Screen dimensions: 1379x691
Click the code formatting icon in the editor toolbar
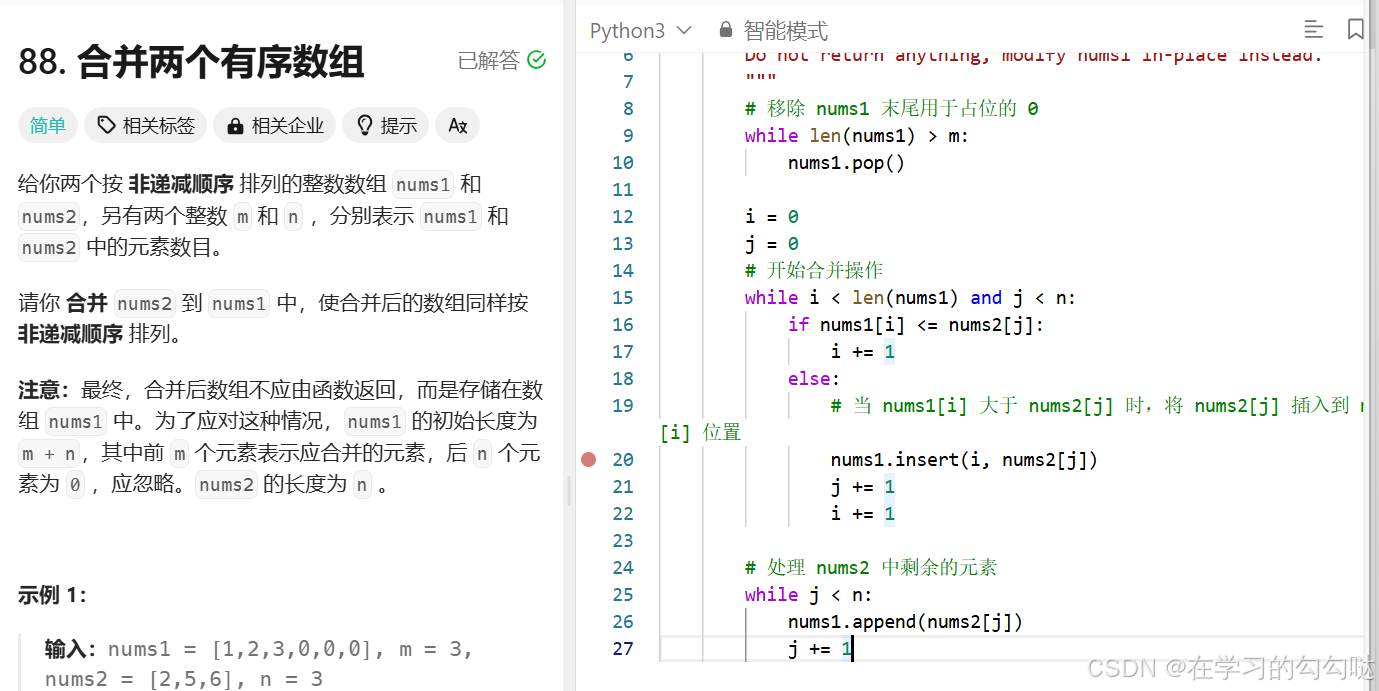(x=1314, y=29)
